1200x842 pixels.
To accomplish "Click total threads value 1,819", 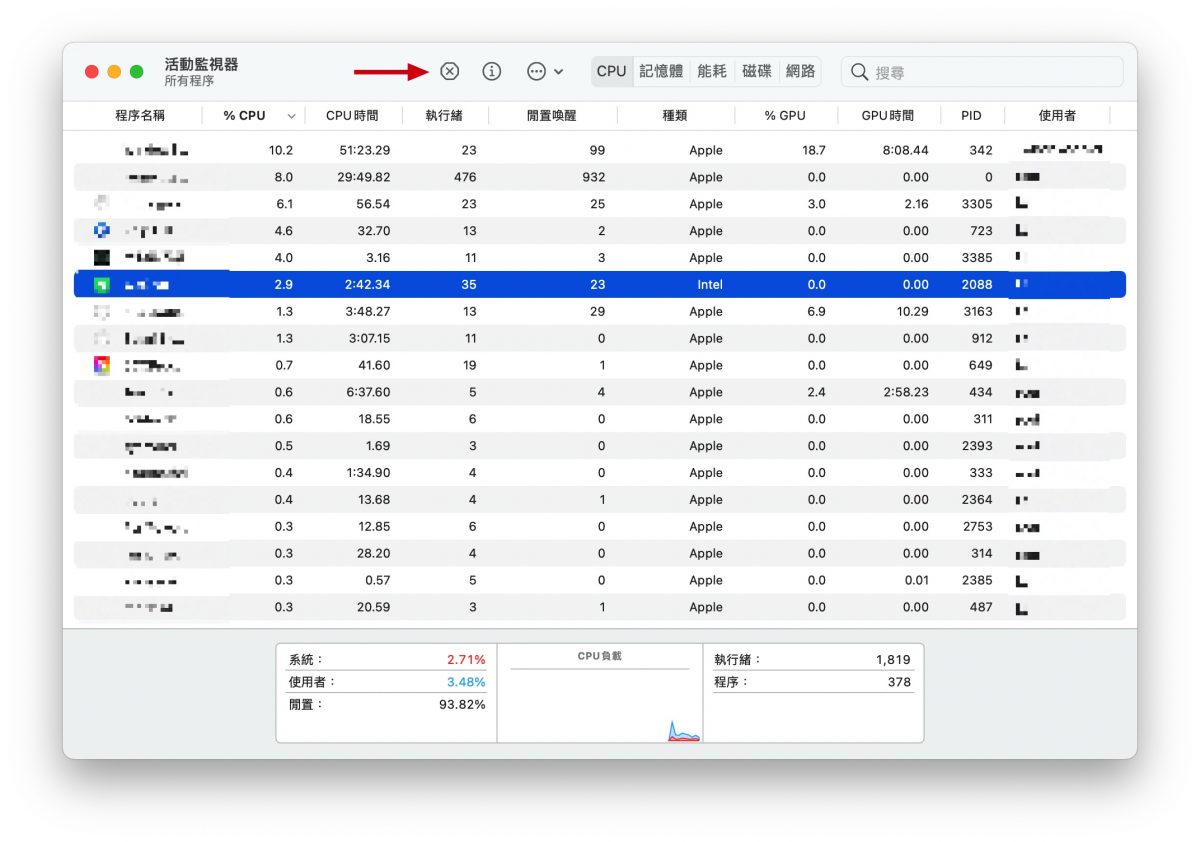I will pyautogui.click(x=892, y=660).
